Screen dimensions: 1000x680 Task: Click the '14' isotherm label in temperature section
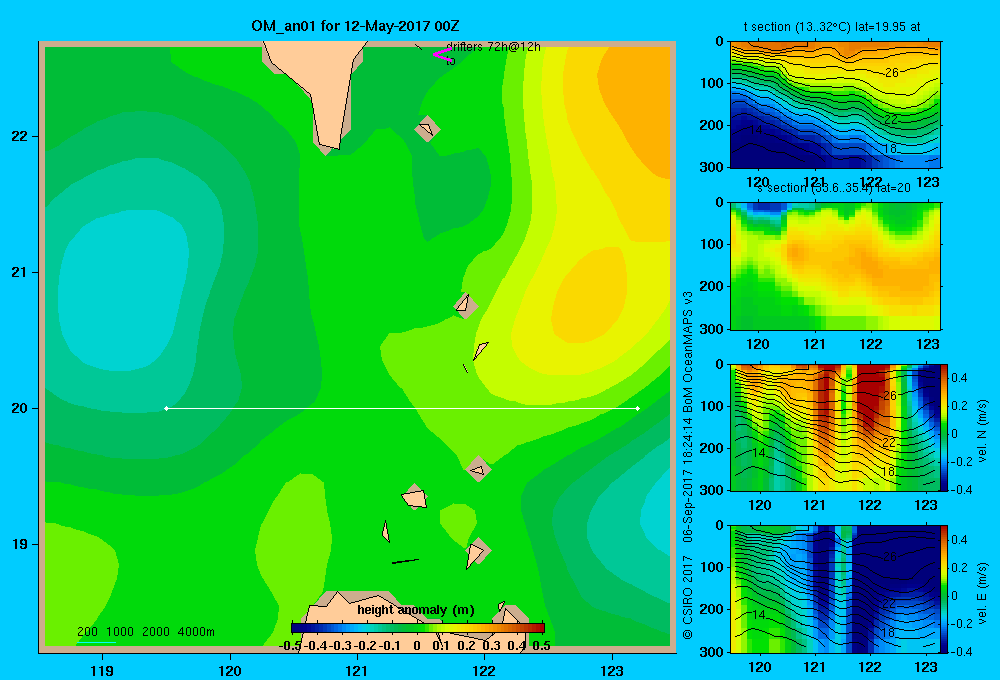pos(755,129)
